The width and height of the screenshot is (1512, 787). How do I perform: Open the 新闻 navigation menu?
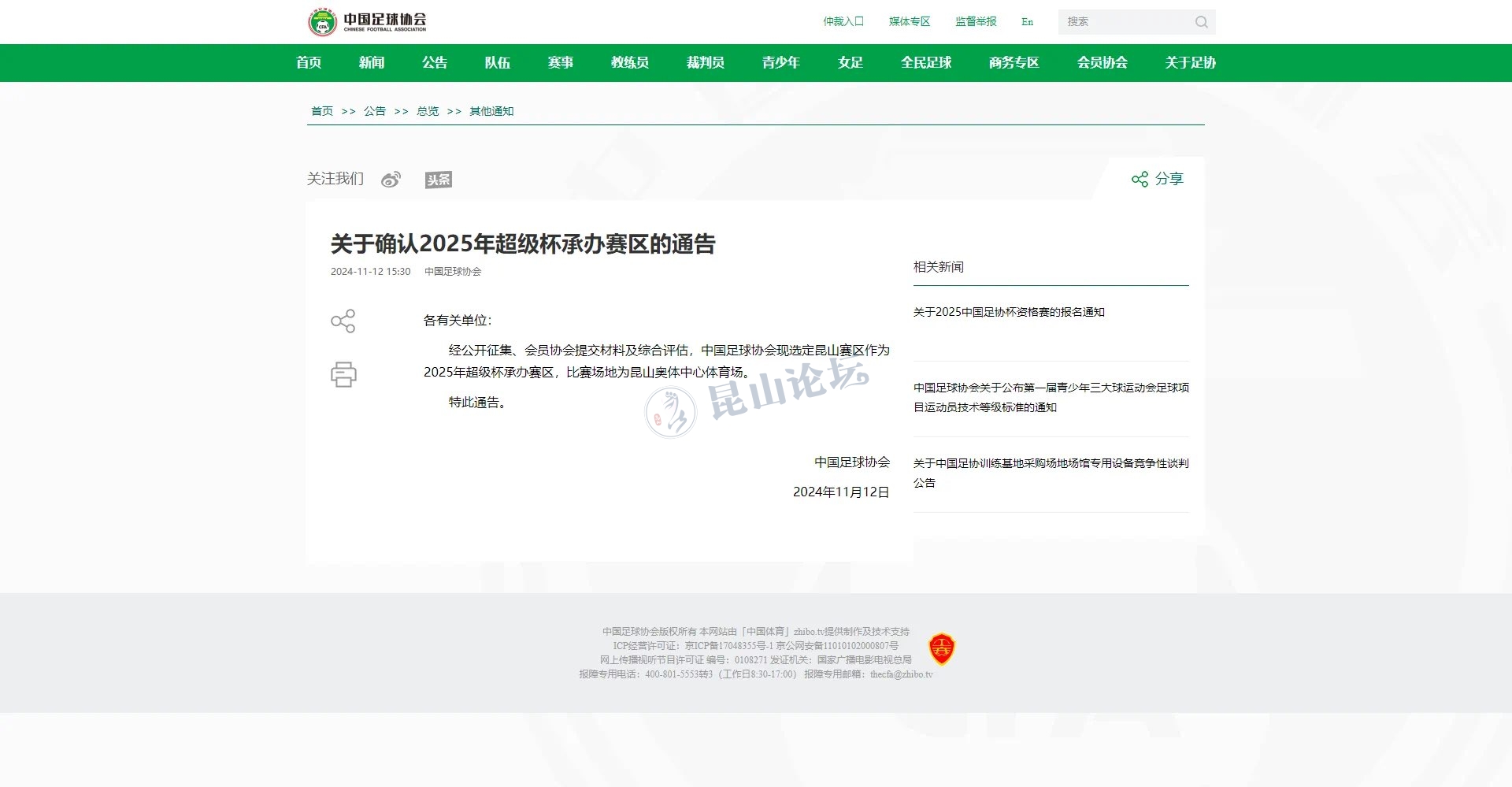click(x=372, y=63)
